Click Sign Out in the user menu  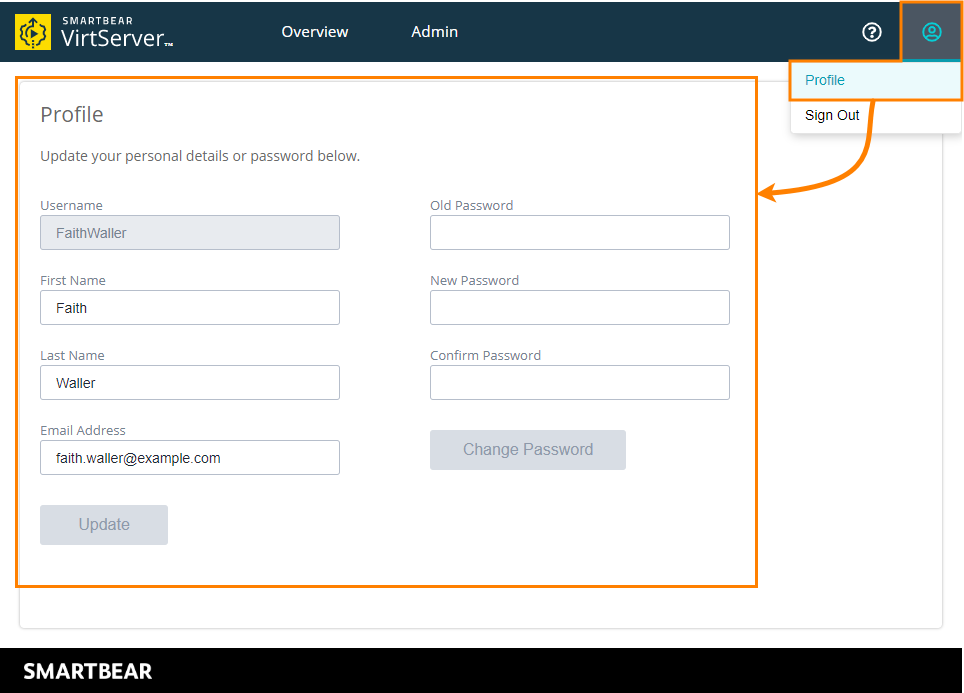pos(831,114)
